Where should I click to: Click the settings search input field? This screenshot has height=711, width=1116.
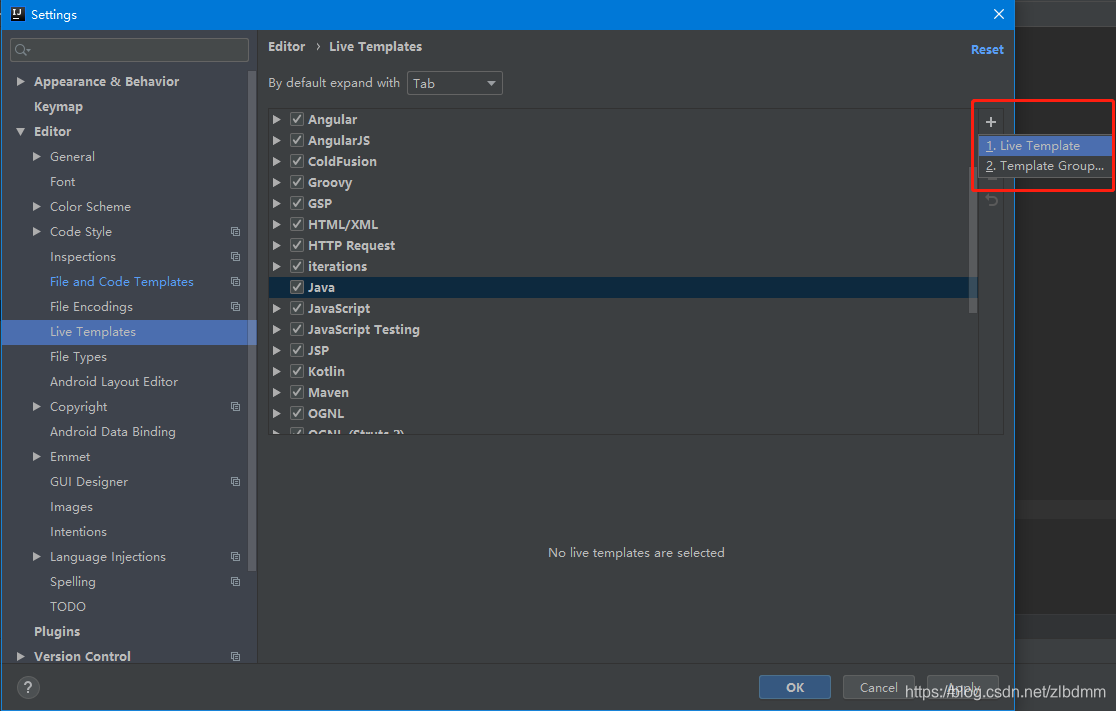[x=130, y=50]
